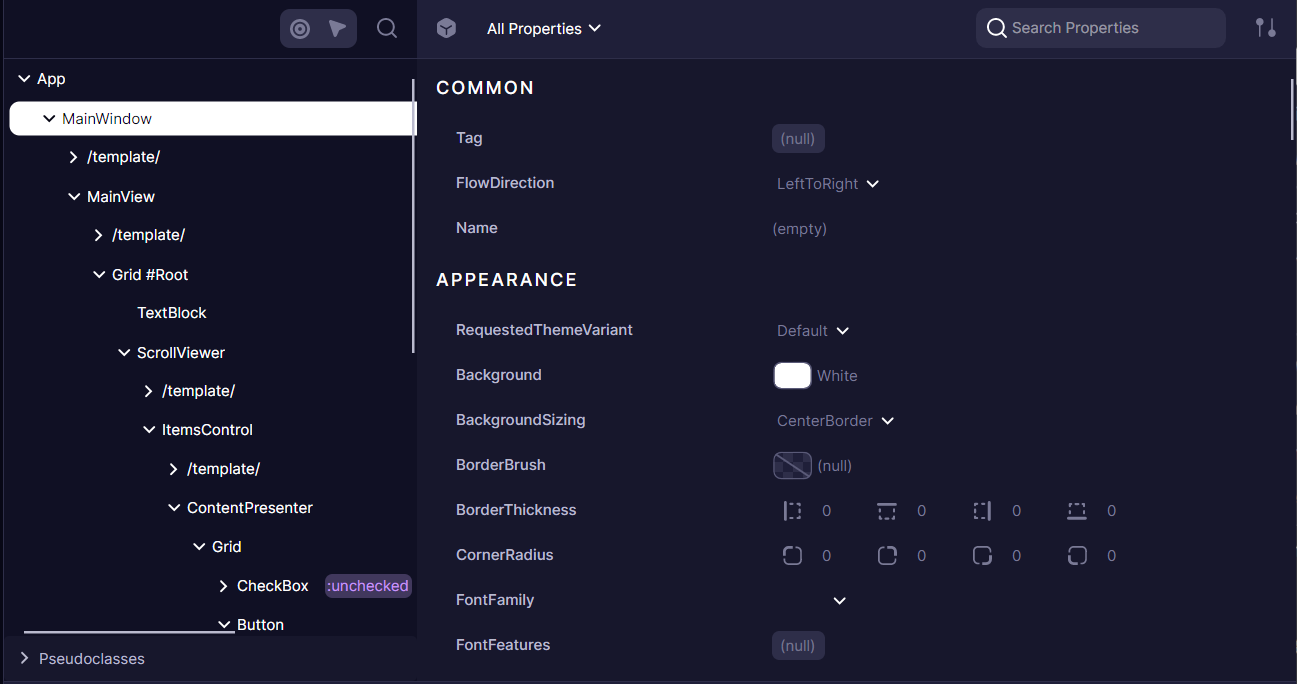
Task: Open the BackgroundSizing CenterBorder dropdown
Action: 835,420
